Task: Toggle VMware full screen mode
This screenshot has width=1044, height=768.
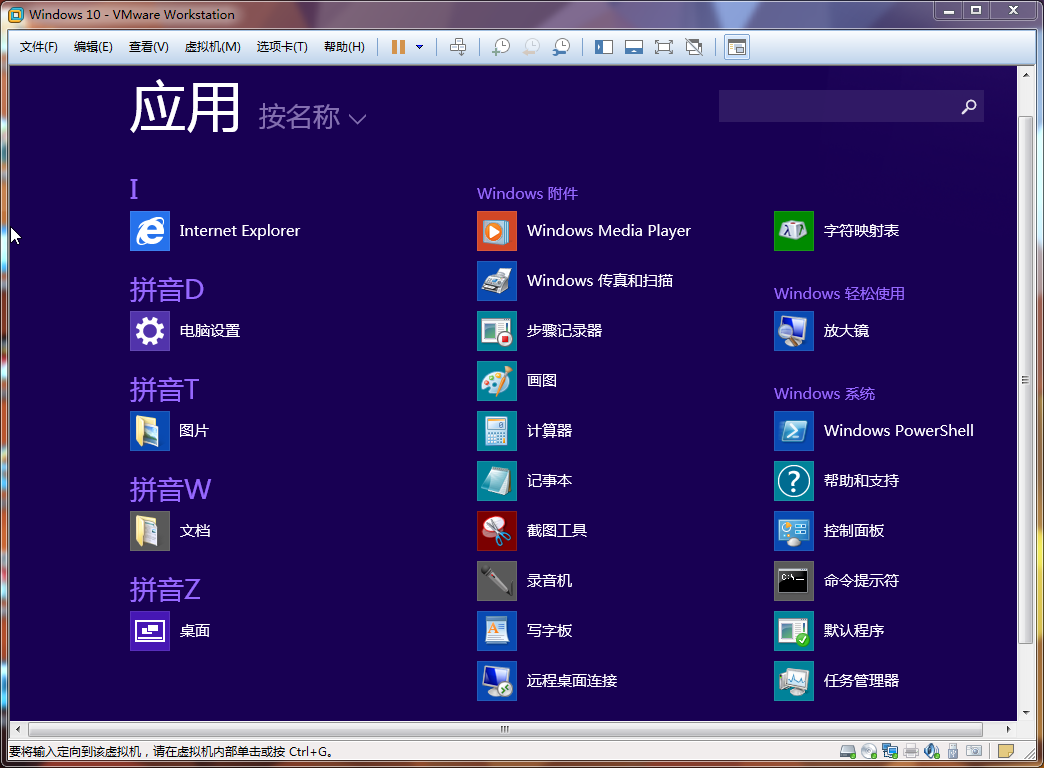Action: [x=663, y=47]
